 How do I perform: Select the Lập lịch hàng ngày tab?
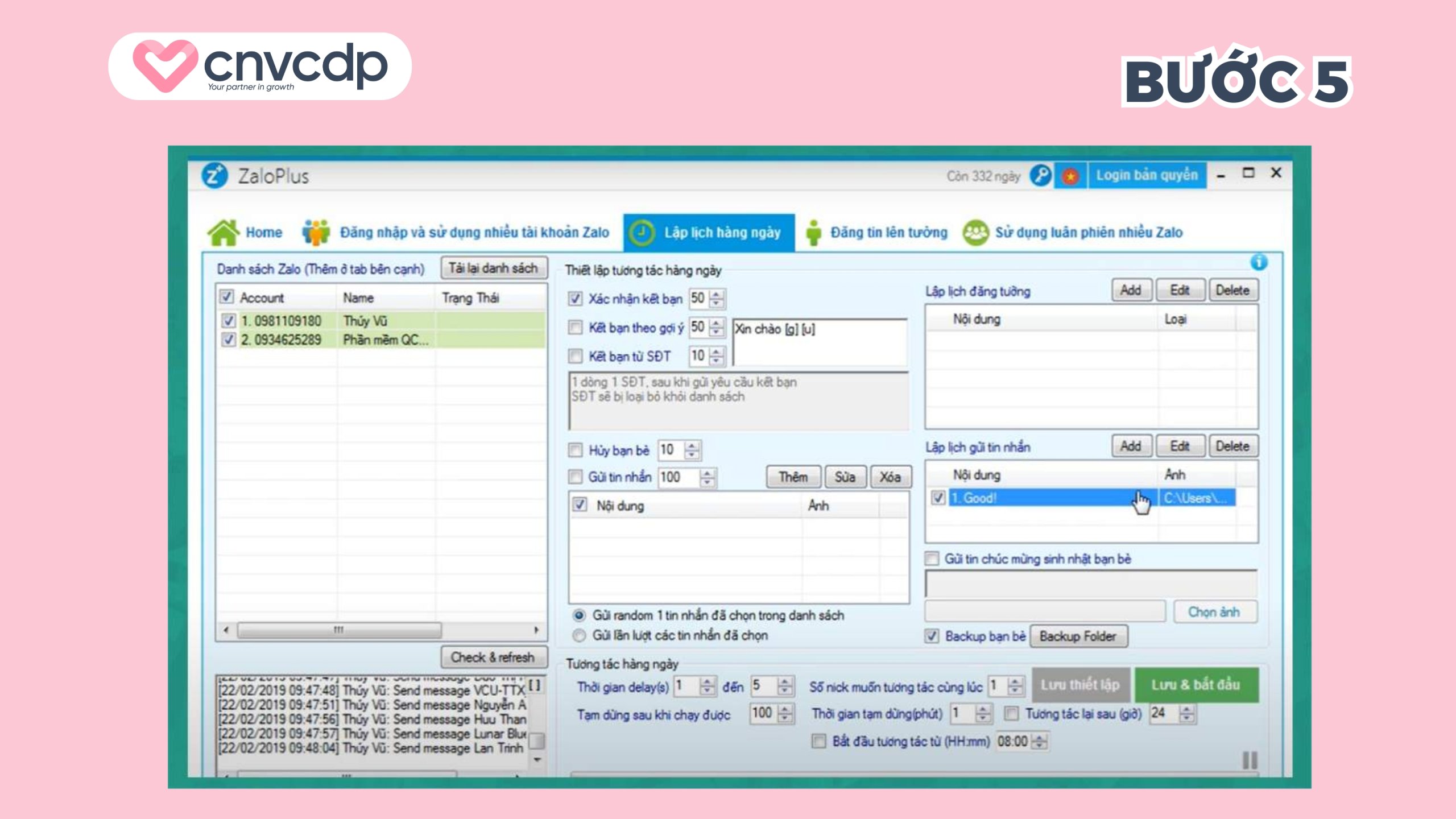709,232
